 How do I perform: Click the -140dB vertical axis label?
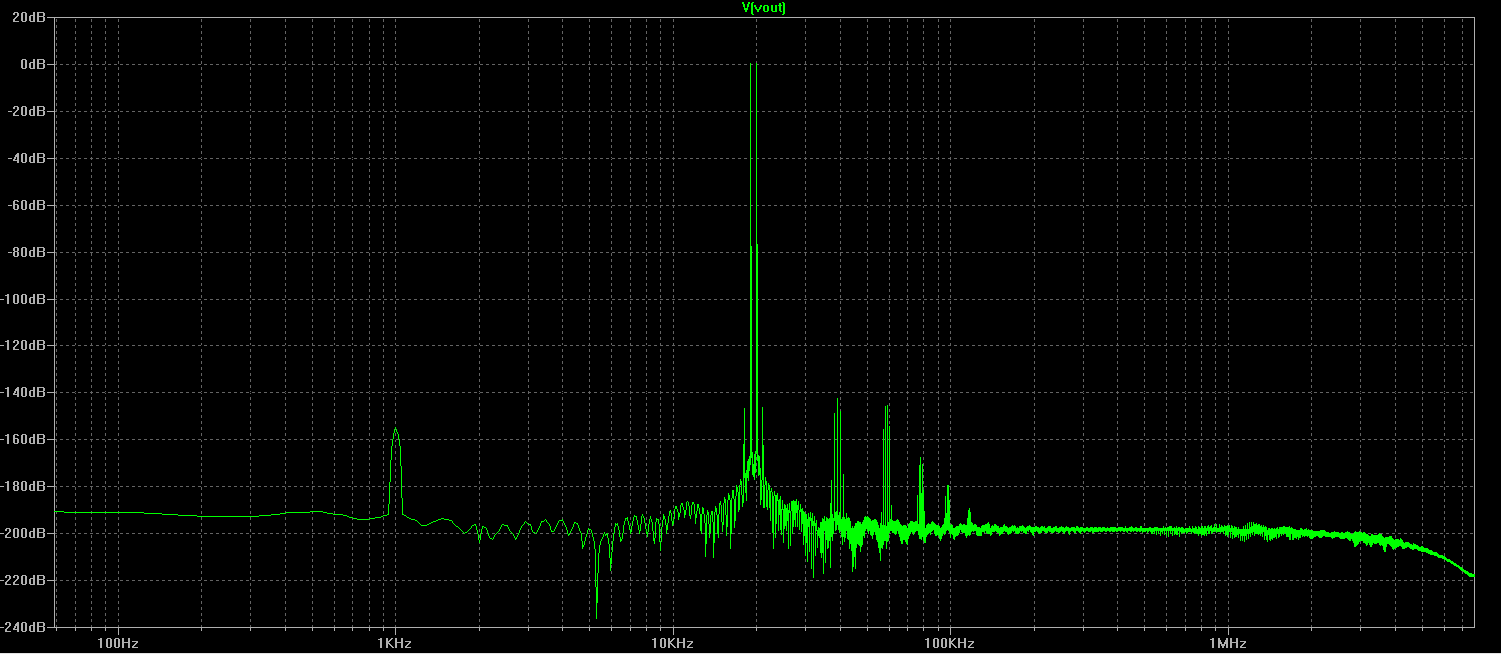tap(27, 393)
